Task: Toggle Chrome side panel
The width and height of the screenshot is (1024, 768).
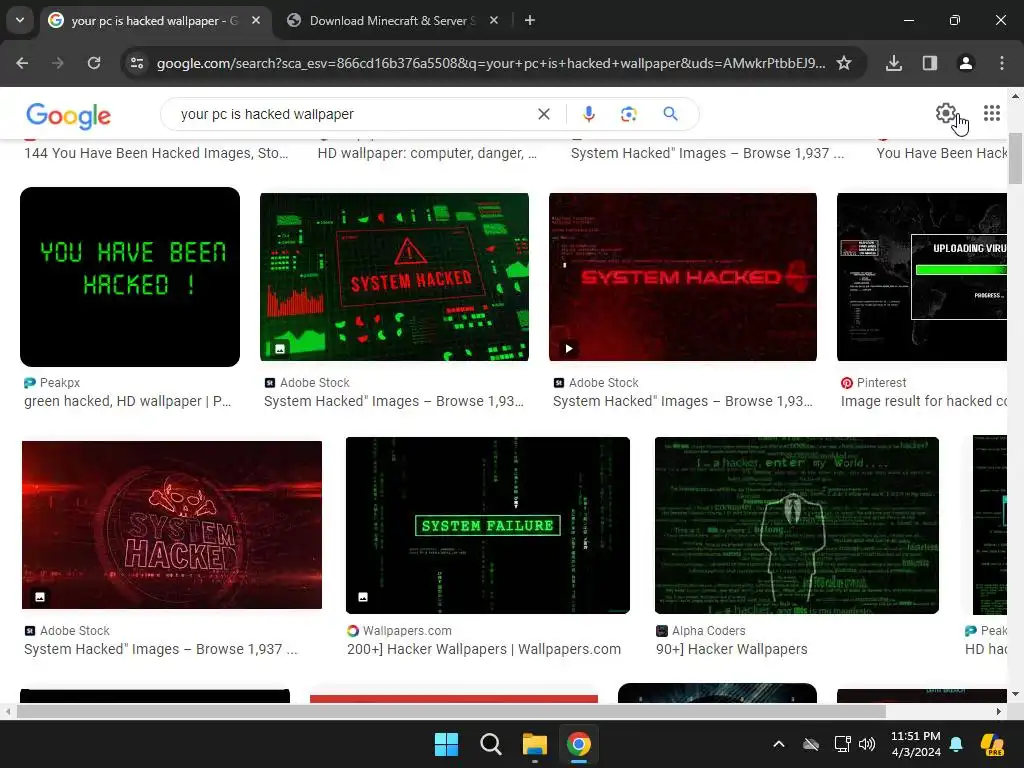Action: click(x=930, y=63)
